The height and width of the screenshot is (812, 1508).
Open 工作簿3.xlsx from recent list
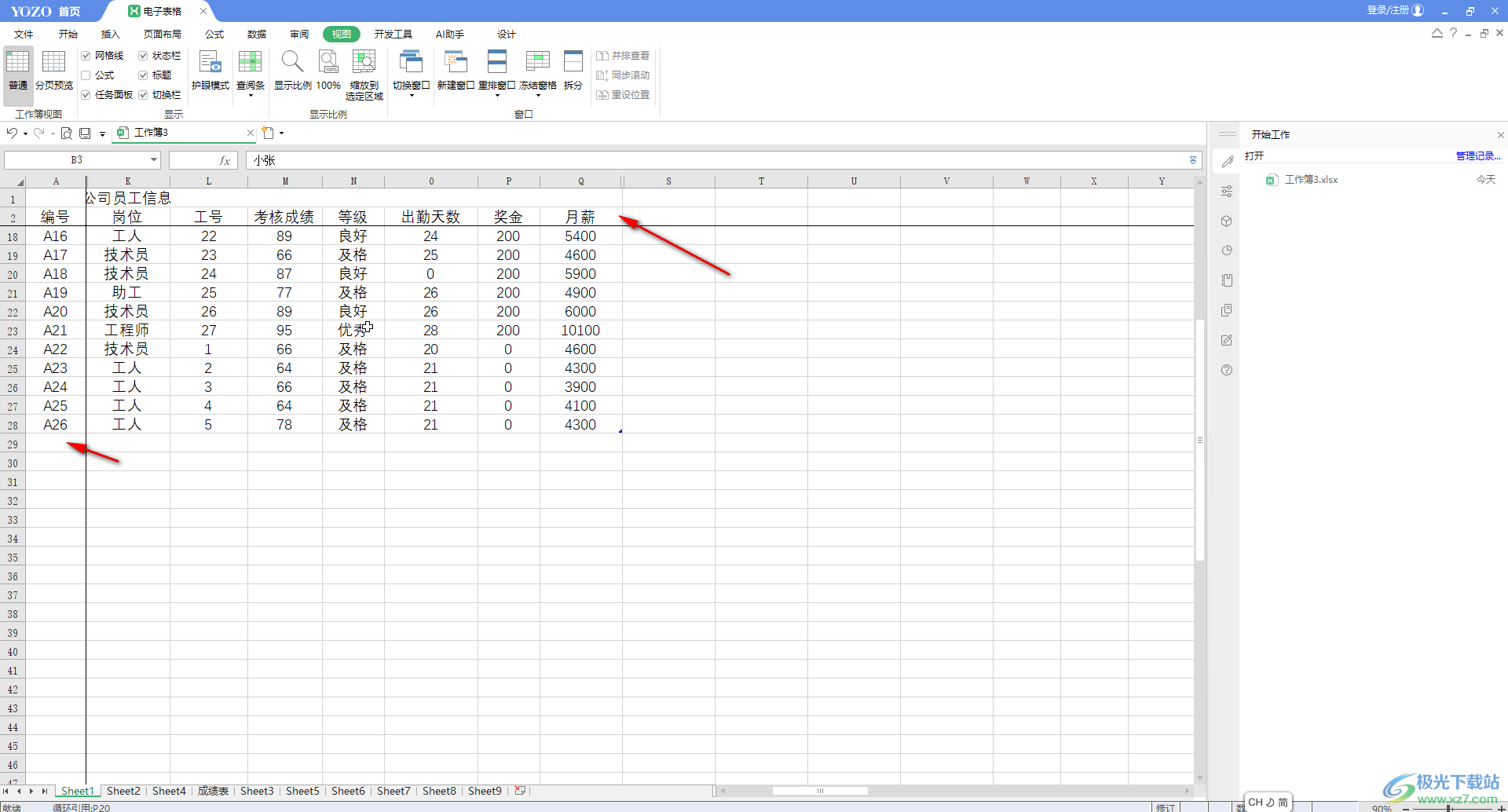tap(1311, 180)
